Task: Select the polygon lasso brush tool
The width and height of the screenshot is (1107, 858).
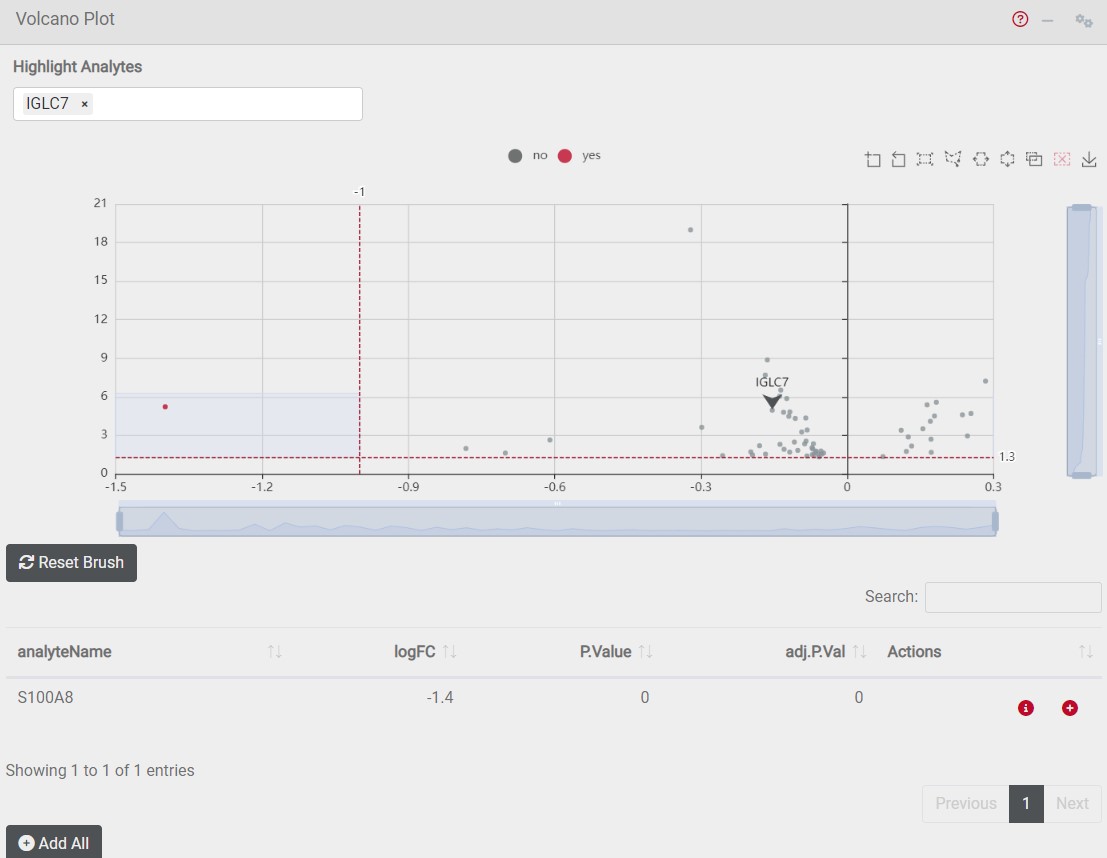Action: pyautogui.click(x=953, y=160)
